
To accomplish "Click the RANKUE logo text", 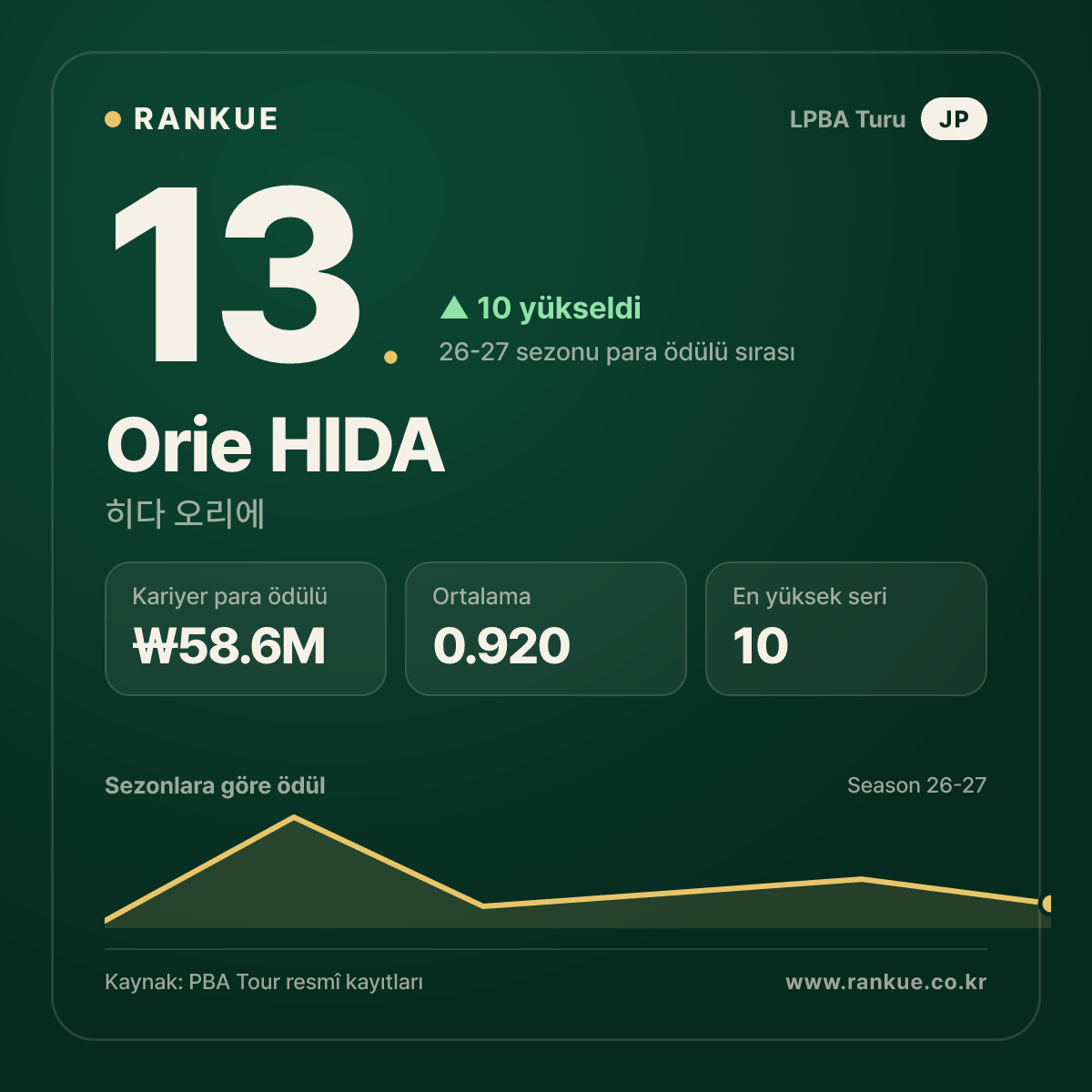I will pos(206,119).
